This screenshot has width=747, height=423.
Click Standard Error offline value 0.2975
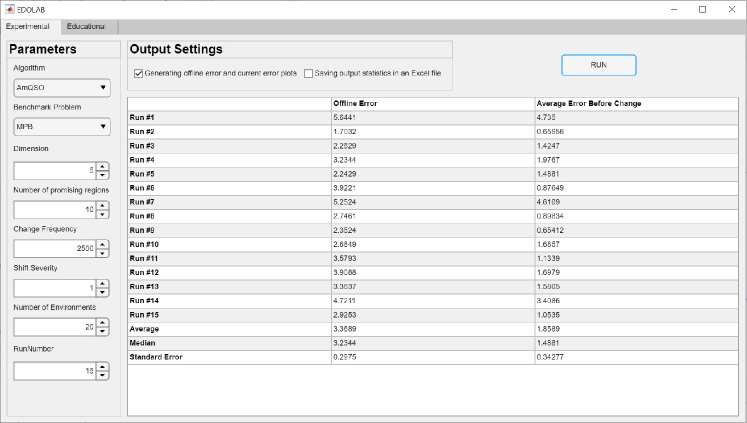(x=433, y=357)
